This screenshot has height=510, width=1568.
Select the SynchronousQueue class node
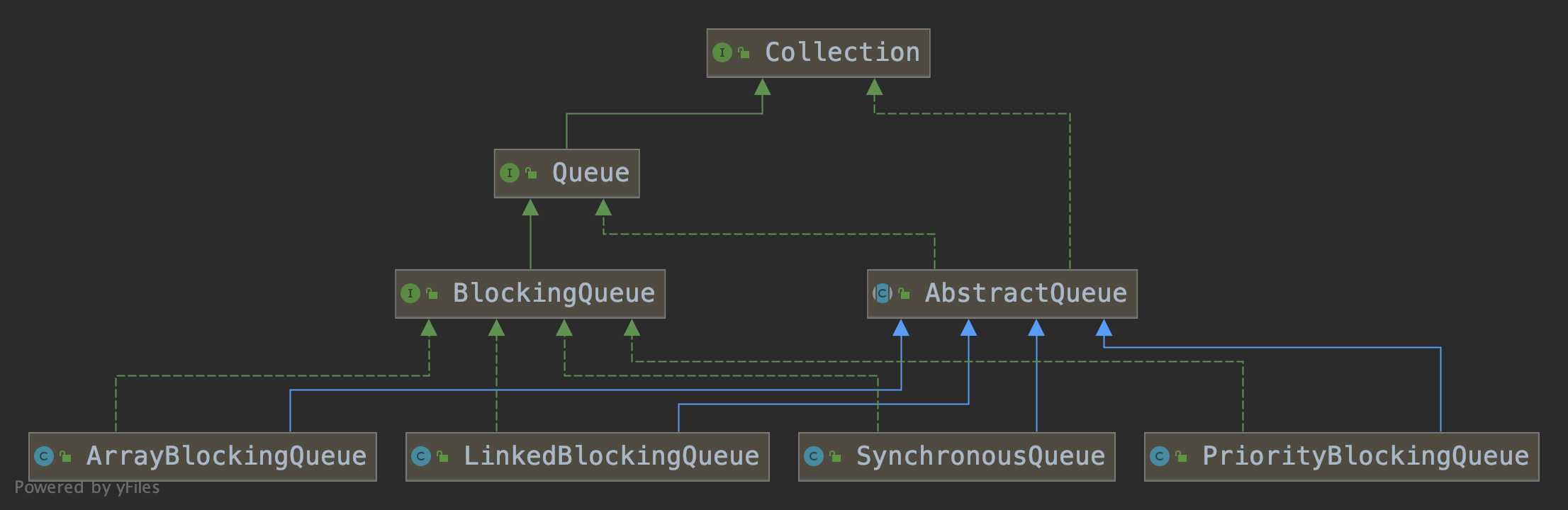tap(957, 457)
